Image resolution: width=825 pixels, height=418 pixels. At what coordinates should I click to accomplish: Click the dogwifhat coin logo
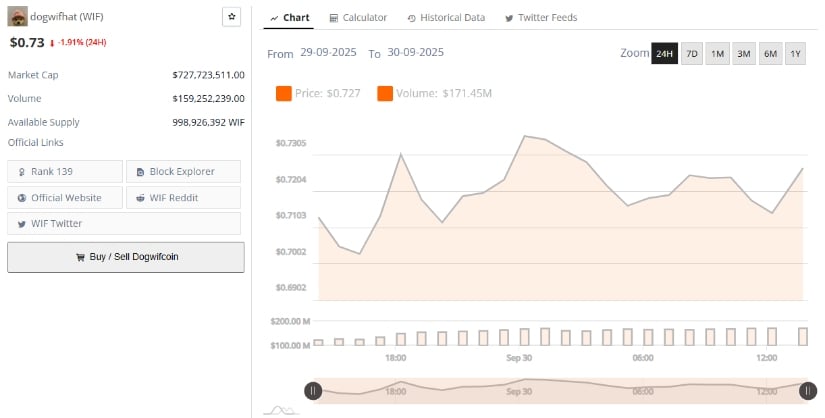tap(18, 17)
